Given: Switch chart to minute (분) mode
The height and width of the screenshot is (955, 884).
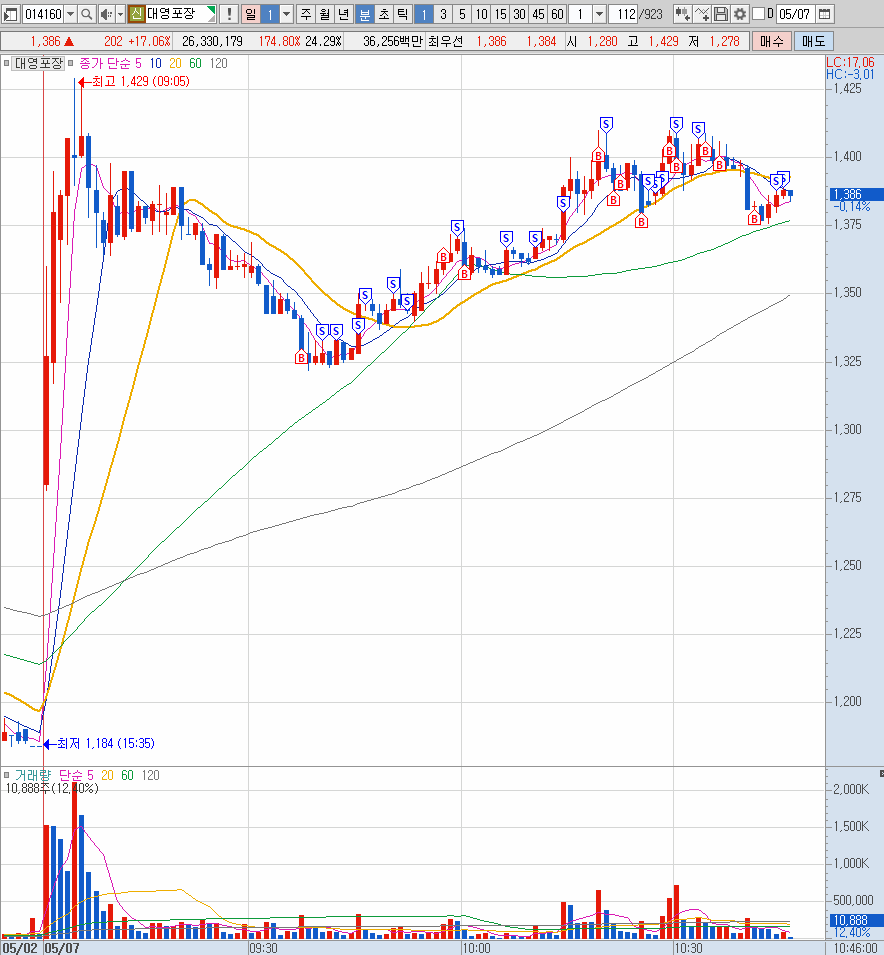Looking at the screenshot, I should tap(363, 14).
